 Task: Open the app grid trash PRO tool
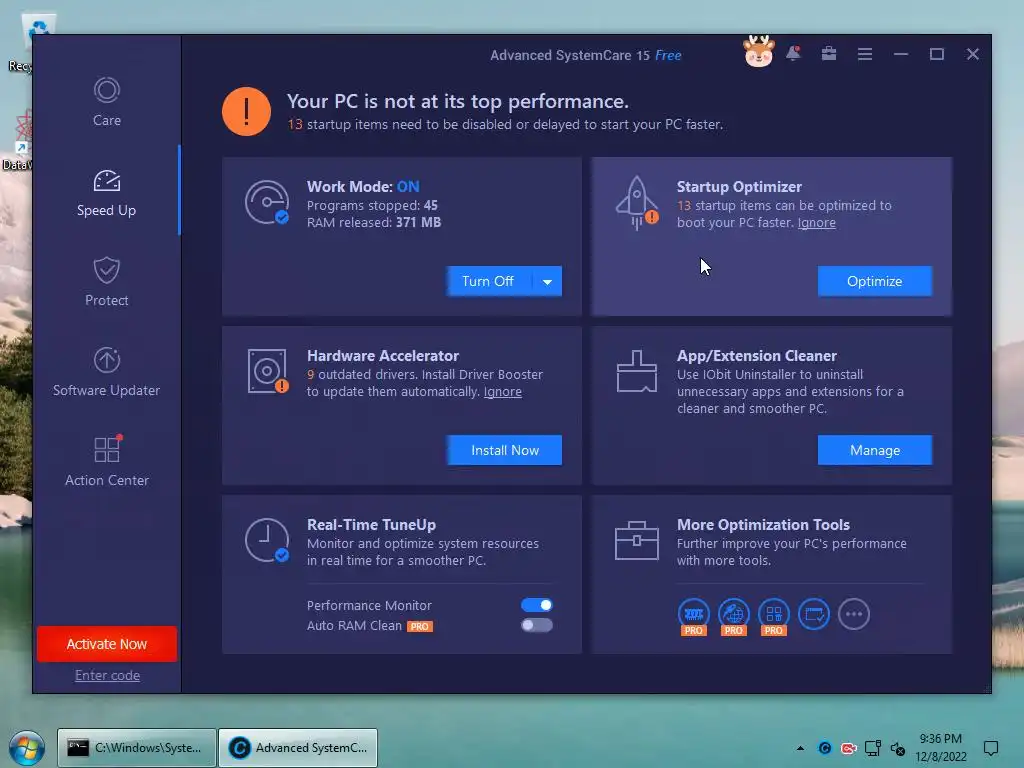pyautogui.click(x=774, y=616)
